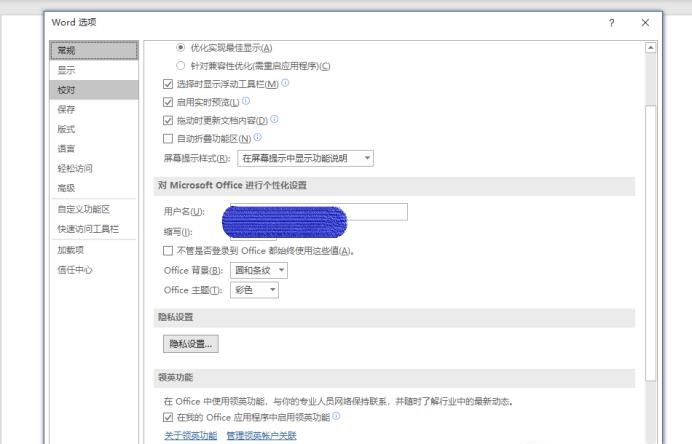Click the scrollbar up arrow
The image size is (692, 444).
point(651,48)
